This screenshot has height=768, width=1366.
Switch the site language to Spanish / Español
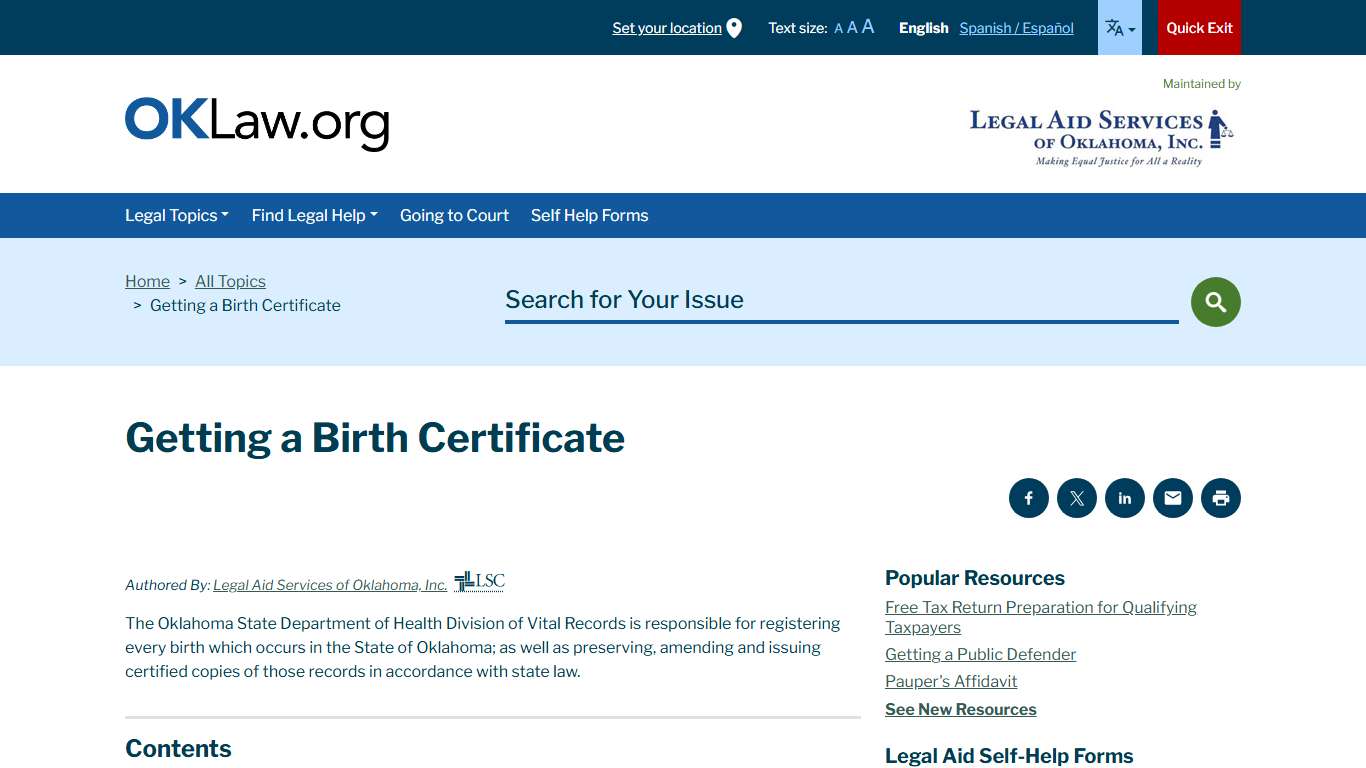click(1016, 28)
